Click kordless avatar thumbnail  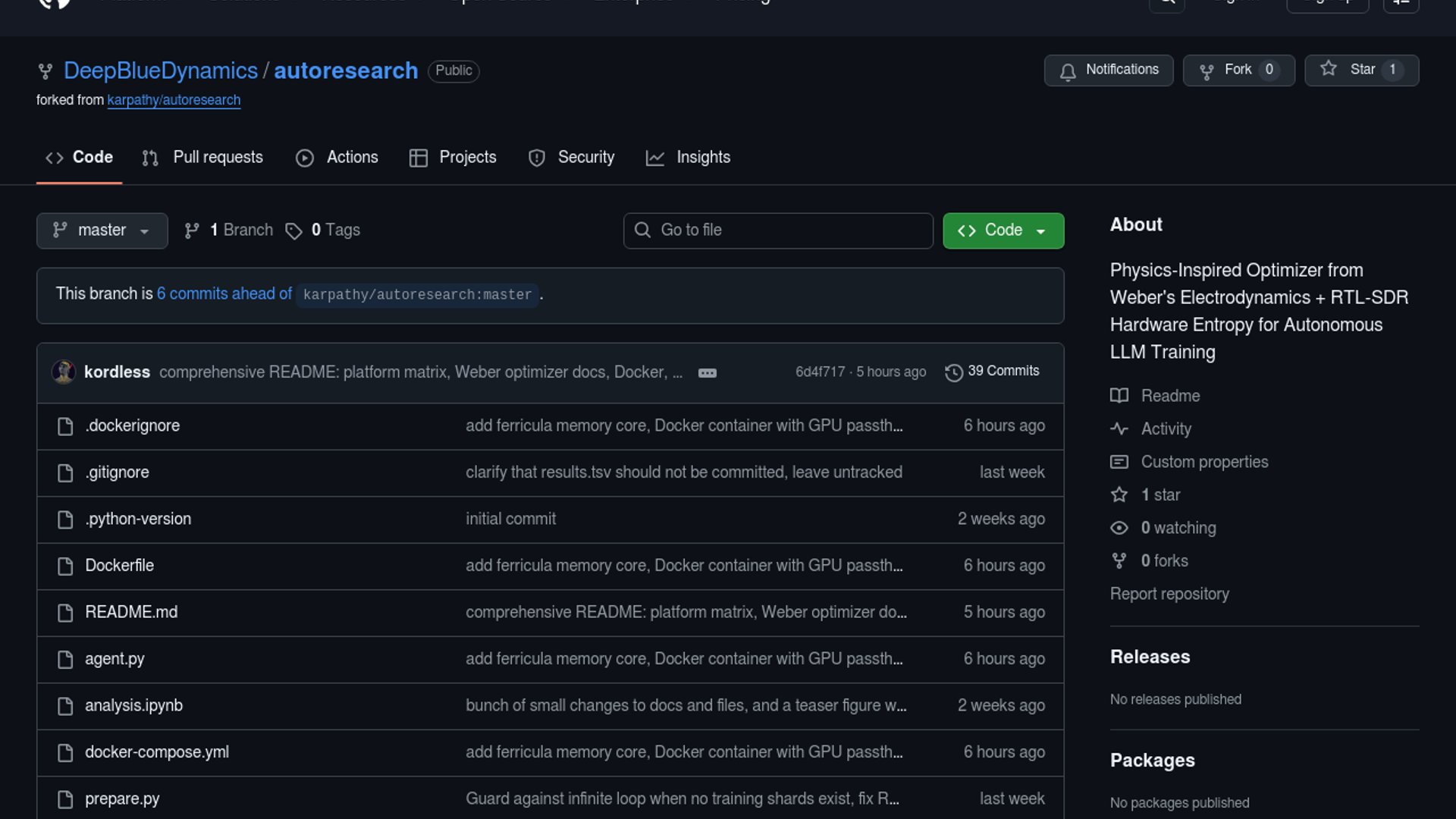[x=64, y=372]
